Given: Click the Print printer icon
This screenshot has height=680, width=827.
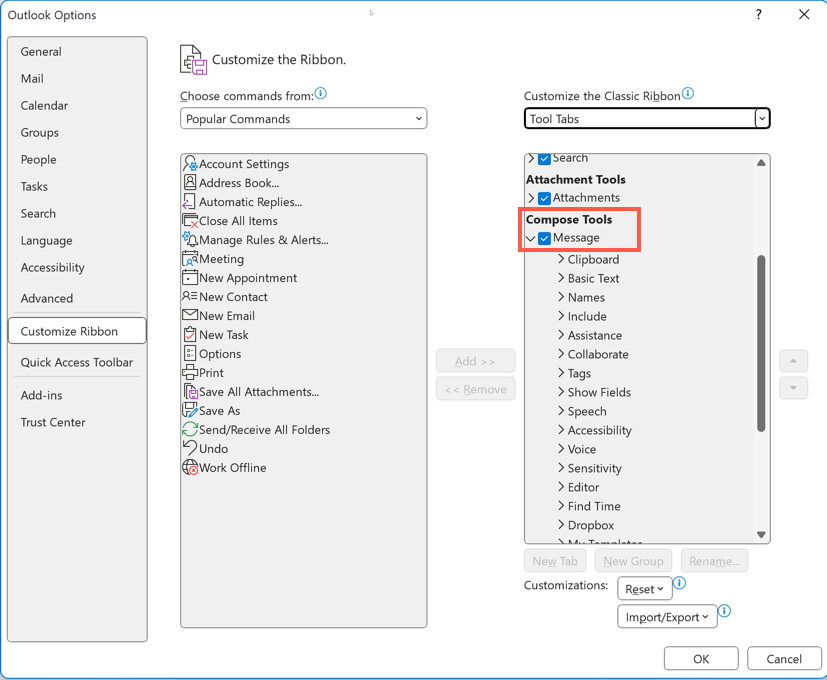Looking at the screenshot, I should [190, 372].
